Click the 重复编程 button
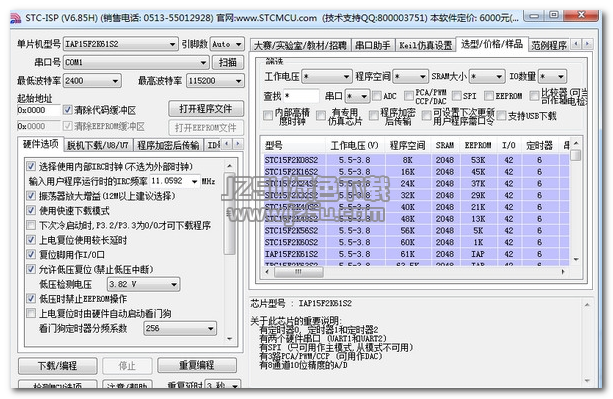 [x=197, y=366]
